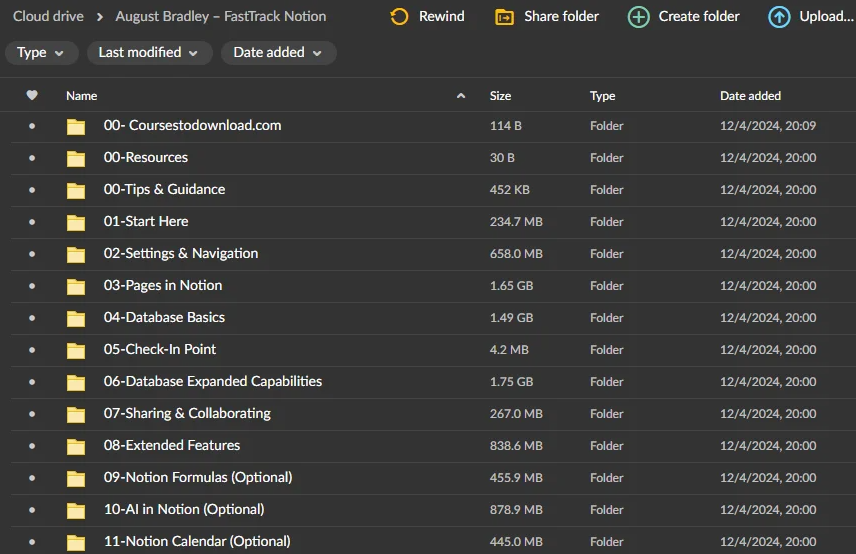Click the Upload arrow icon
Viewport: 856px width, 554px height.
[779, 17]
